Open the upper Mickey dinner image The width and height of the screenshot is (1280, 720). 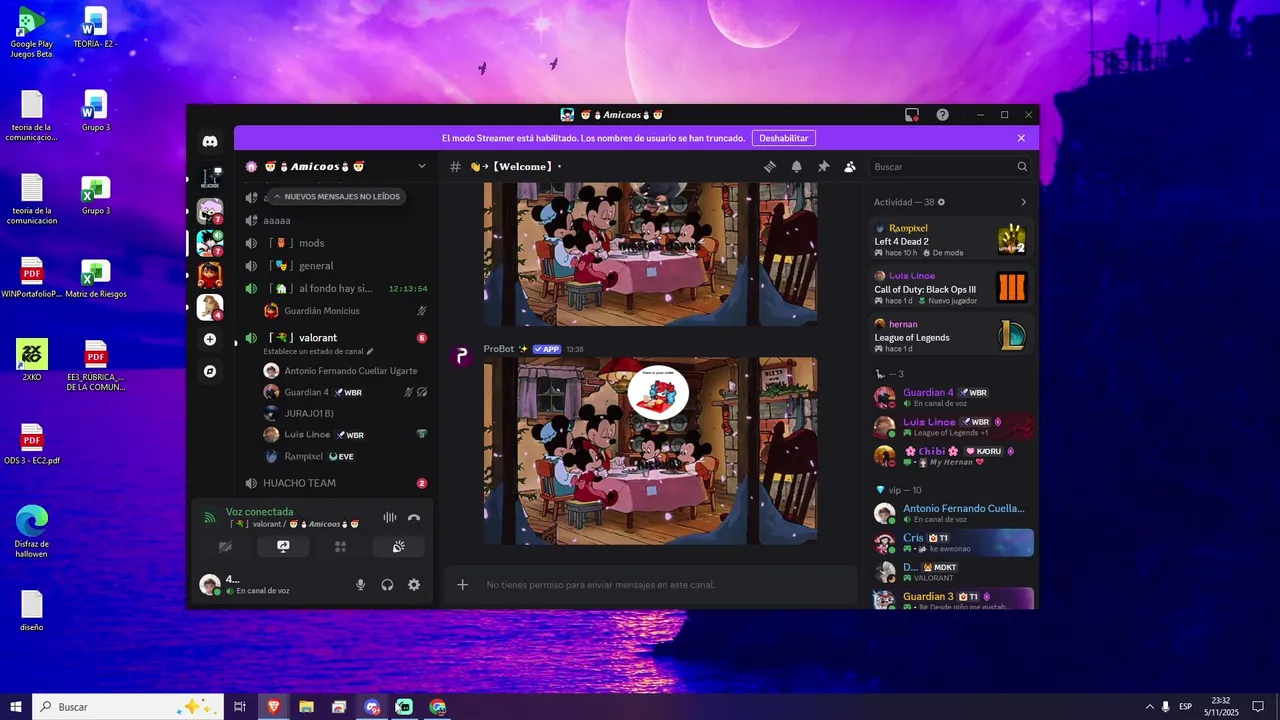tap(651, 254)
